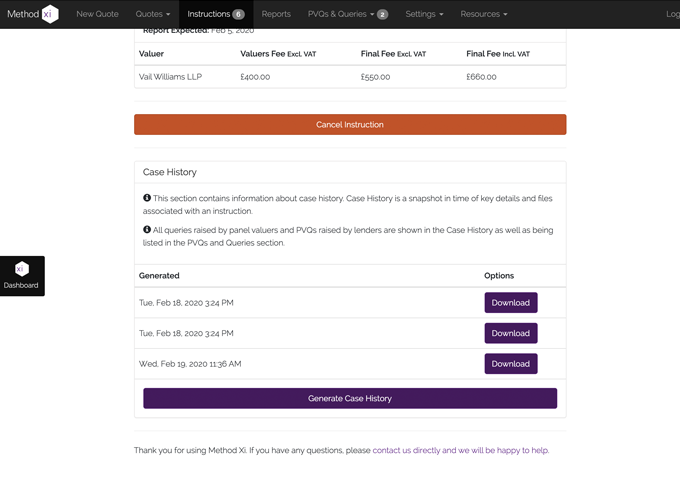Click the Instructions count badge 6
The width and height of the screenshot is (680, 480).
[x=238, y=14]
